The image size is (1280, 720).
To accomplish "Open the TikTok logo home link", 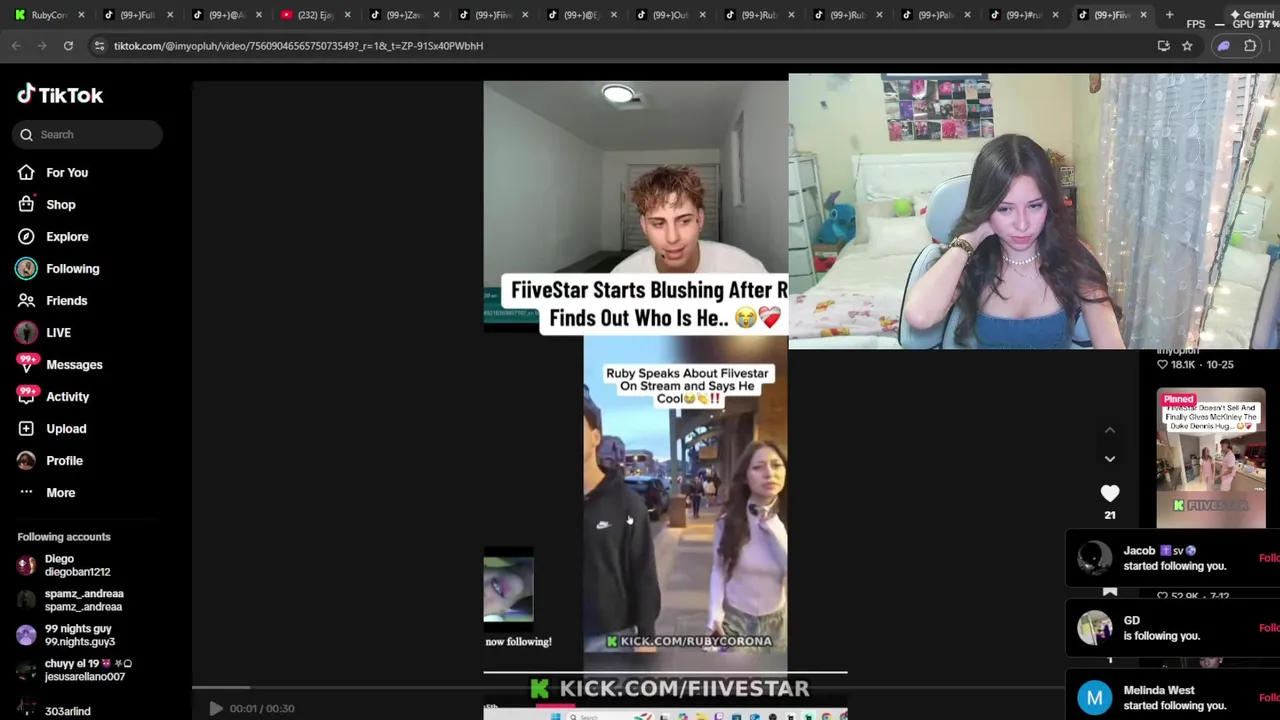I will point(60,95).
